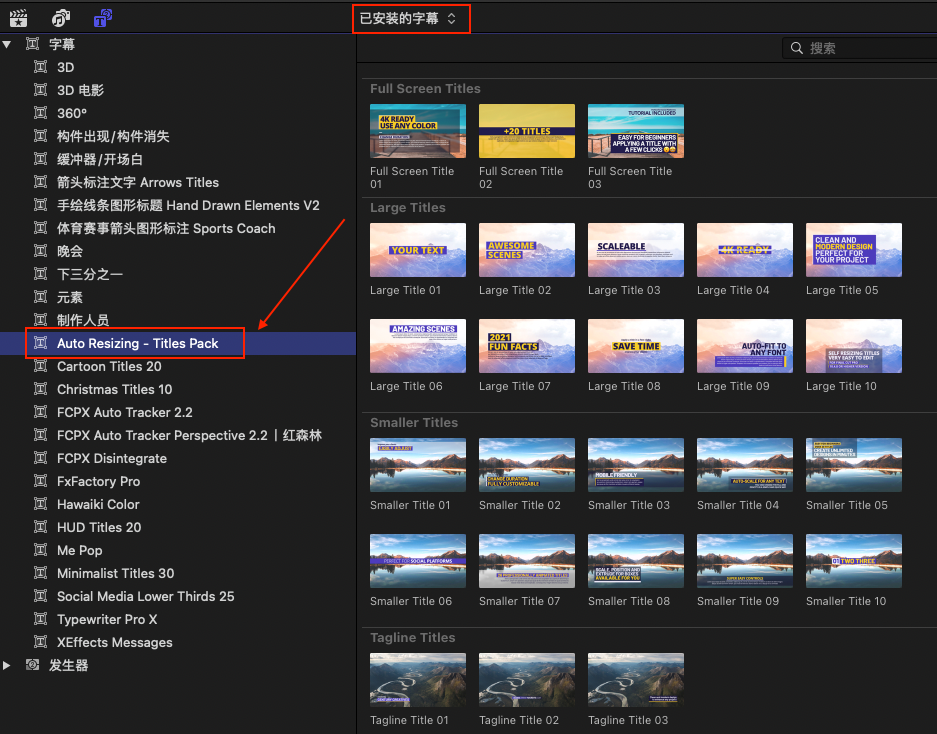937x734 pixels.
Task: Select Smaller Title 01 thumbnail
Action: pos(418,465)
